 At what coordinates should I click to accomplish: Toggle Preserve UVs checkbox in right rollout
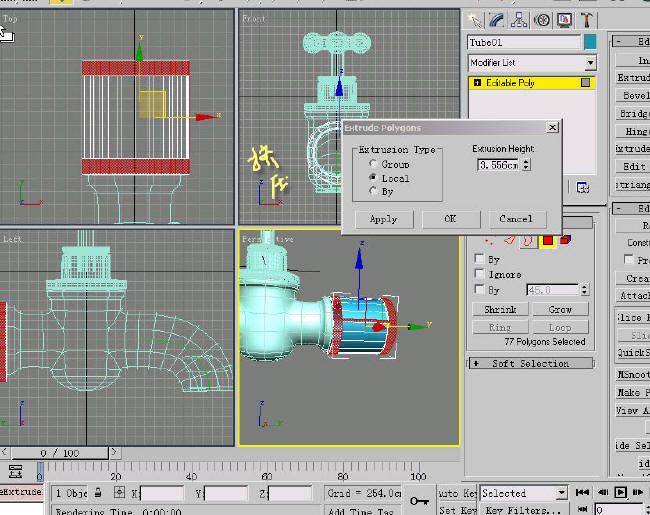628,259
